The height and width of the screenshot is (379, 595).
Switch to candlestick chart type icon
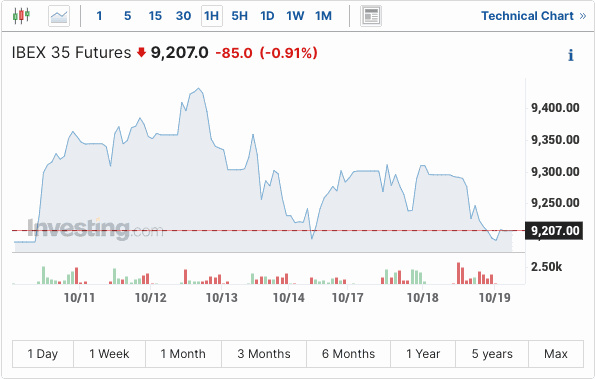pos(21,16)
